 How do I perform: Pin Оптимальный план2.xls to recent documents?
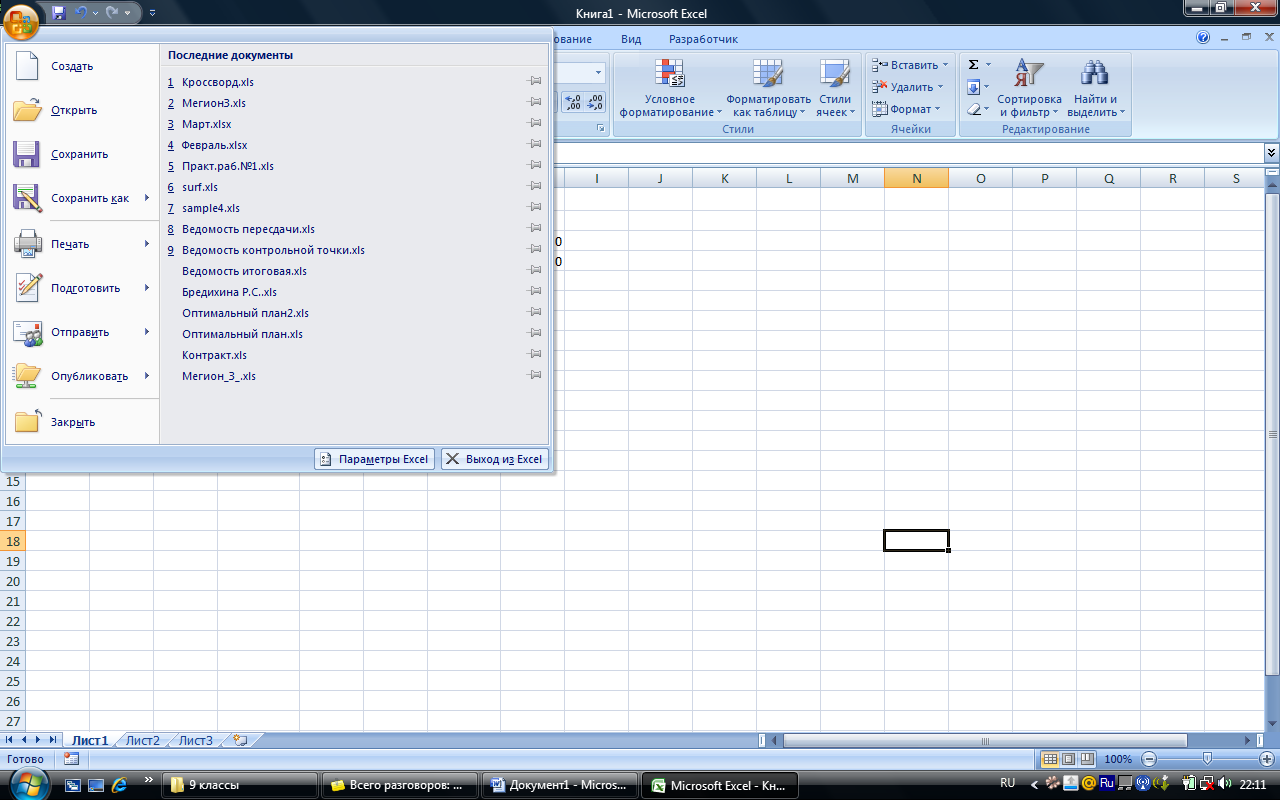535,313
